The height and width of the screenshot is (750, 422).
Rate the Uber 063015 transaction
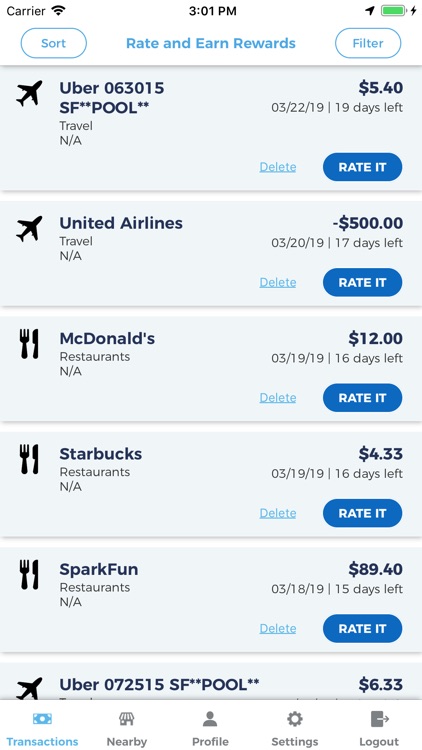(x=362, y=167)
